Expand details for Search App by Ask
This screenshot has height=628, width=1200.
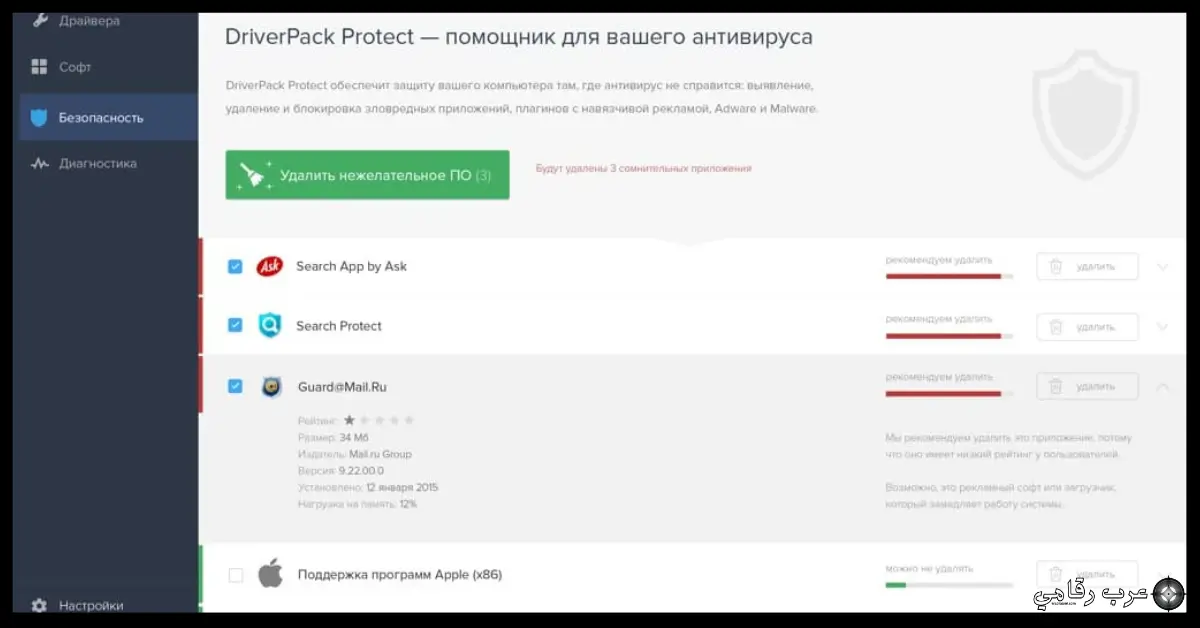coord(1162,266)
